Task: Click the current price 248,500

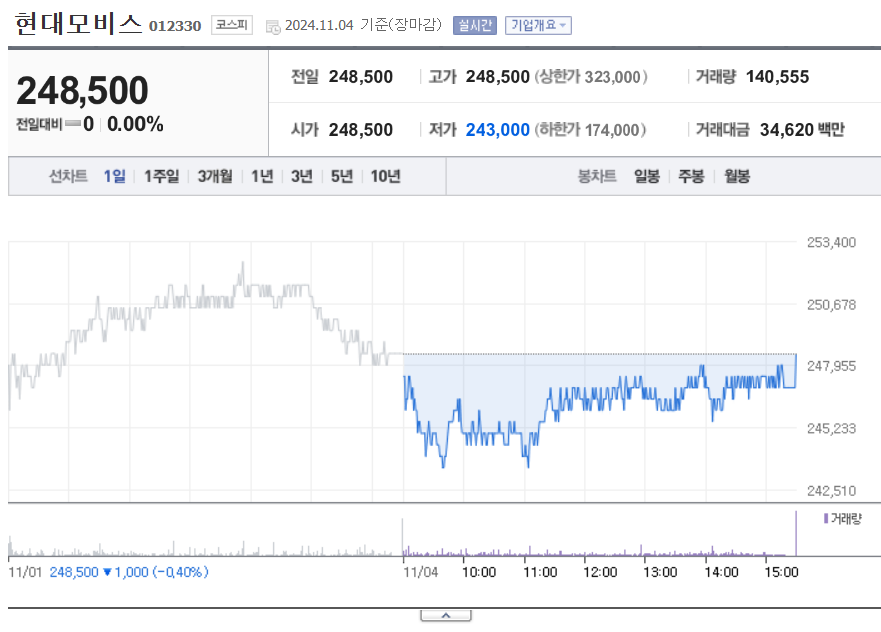Action: tap(83, 90)
